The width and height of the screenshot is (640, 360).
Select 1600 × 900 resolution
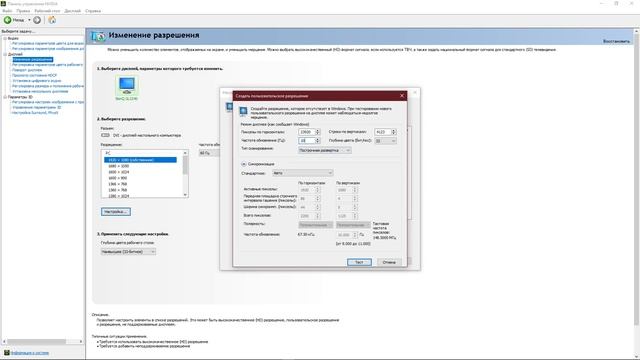click(x=118, y=178)
